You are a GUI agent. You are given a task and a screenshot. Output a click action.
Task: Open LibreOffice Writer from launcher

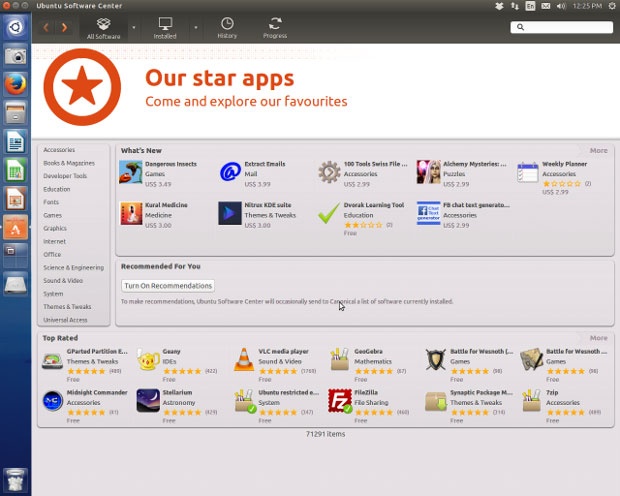tap(15, 142)
